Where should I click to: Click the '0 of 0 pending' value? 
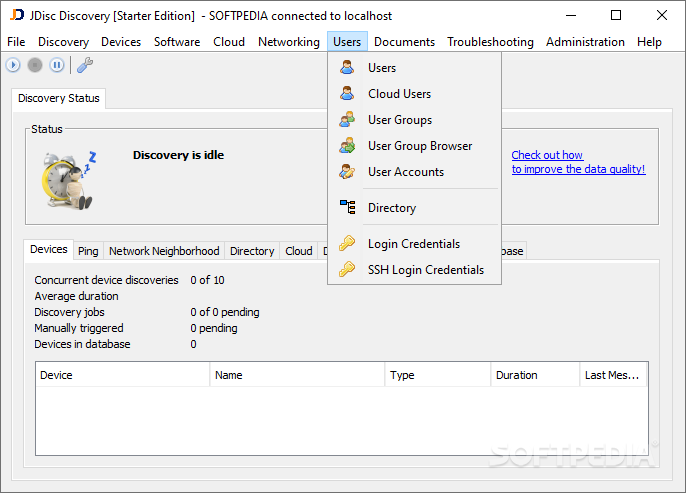pos(225,312)
